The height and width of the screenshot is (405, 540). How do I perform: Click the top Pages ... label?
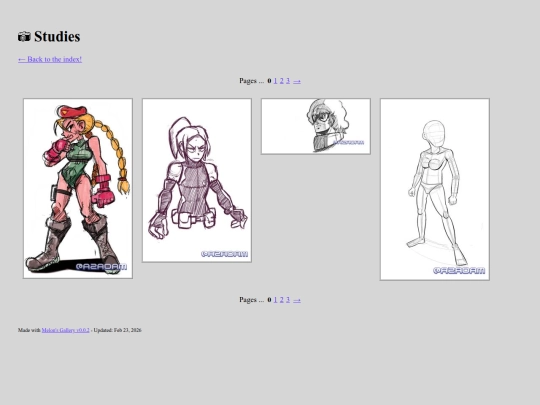pyautogui.click(x=252, y=81)
